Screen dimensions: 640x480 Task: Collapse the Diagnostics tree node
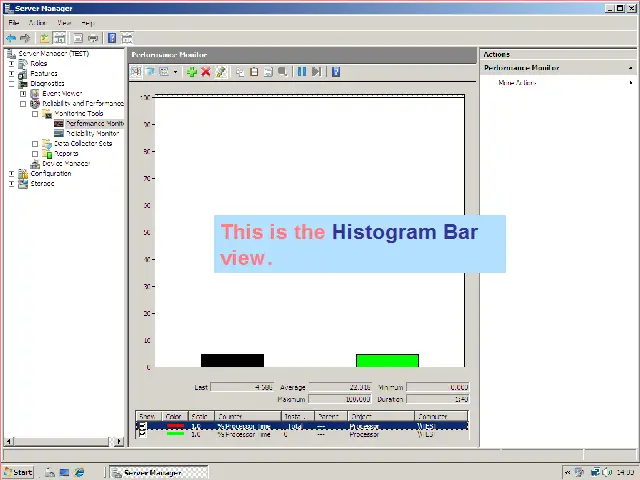[x=11, y=83]
